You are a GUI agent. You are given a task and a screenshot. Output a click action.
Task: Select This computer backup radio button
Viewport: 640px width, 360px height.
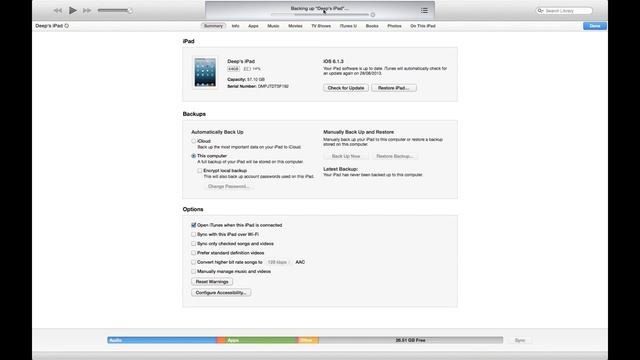pos(193,156)
